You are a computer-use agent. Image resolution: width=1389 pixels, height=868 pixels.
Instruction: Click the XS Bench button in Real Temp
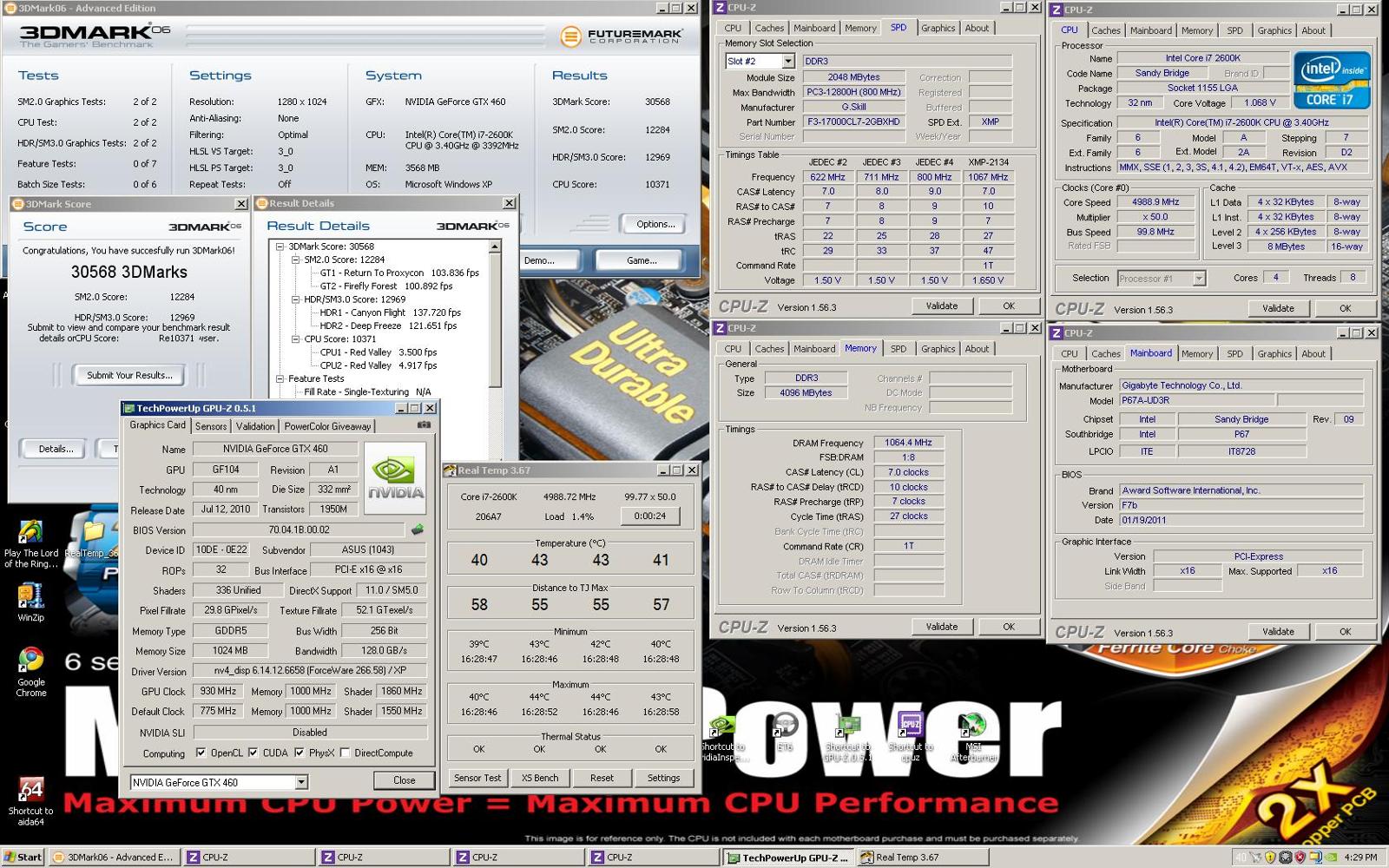click(539, 778)
